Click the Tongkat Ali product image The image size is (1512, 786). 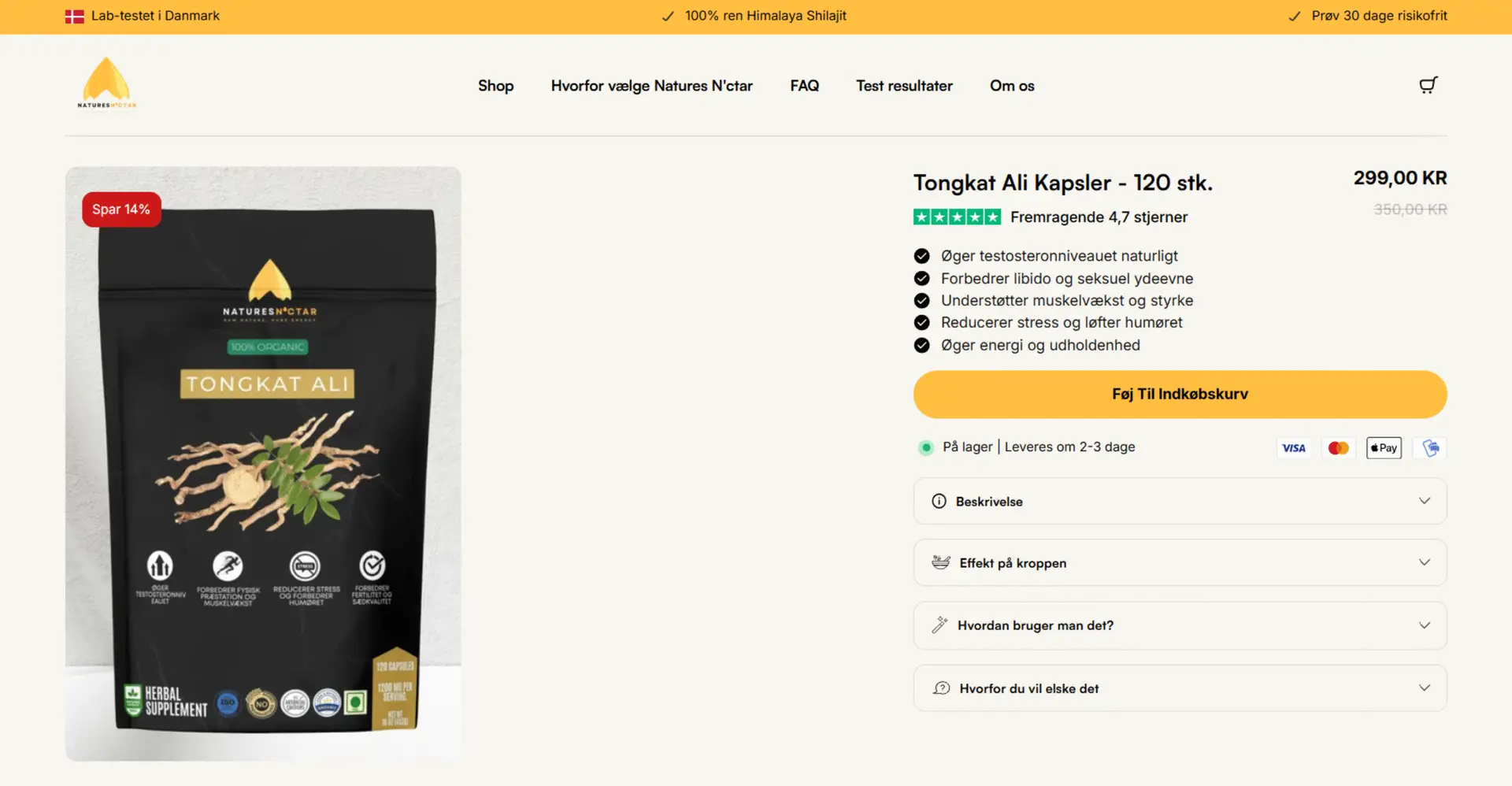pyautogui.click(x=263, y=464)
